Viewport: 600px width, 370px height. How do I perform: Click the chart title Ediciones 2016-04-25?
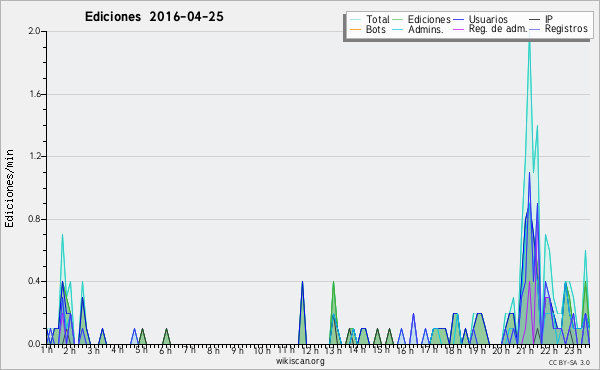tap(154, 16)
